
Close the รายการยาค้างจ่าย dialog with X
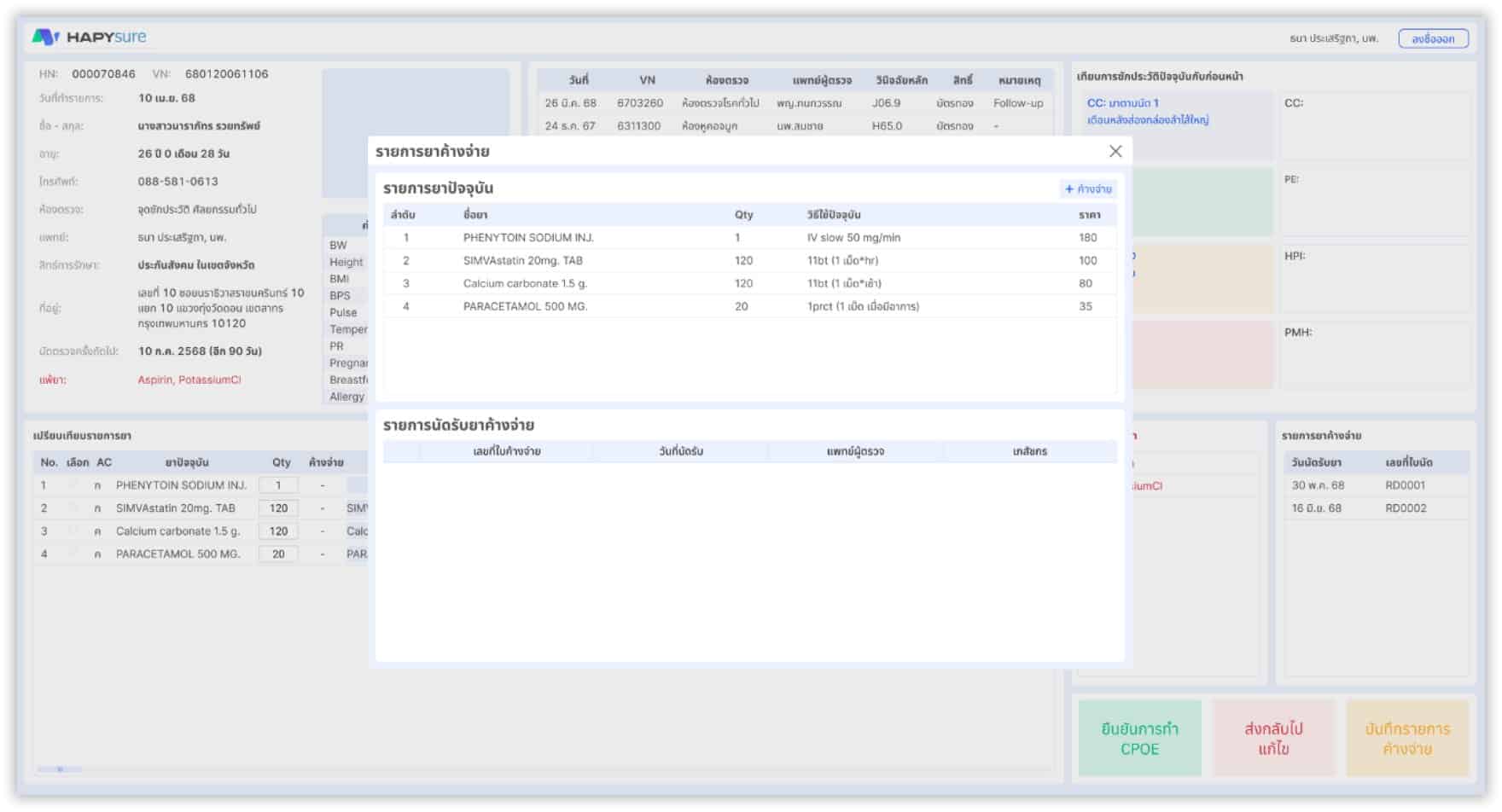click(x=1115, y=151)
